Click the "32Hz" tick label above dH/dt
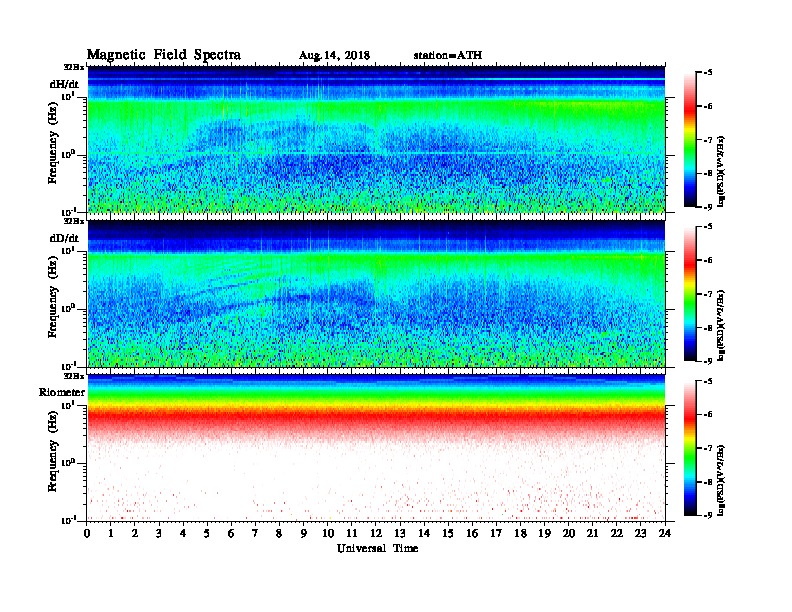This screenshot has width=792, height=612. pos(74,67)
